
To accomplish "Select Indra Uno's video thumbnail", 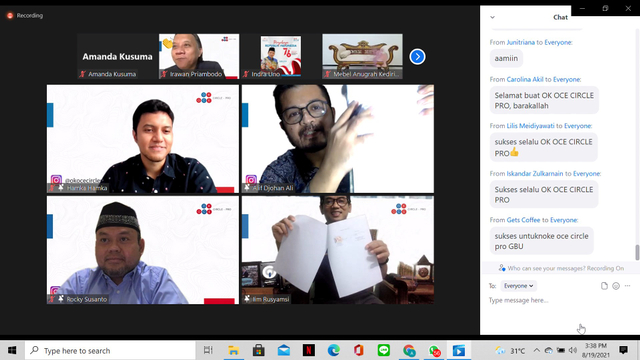I will coord(281,56).
